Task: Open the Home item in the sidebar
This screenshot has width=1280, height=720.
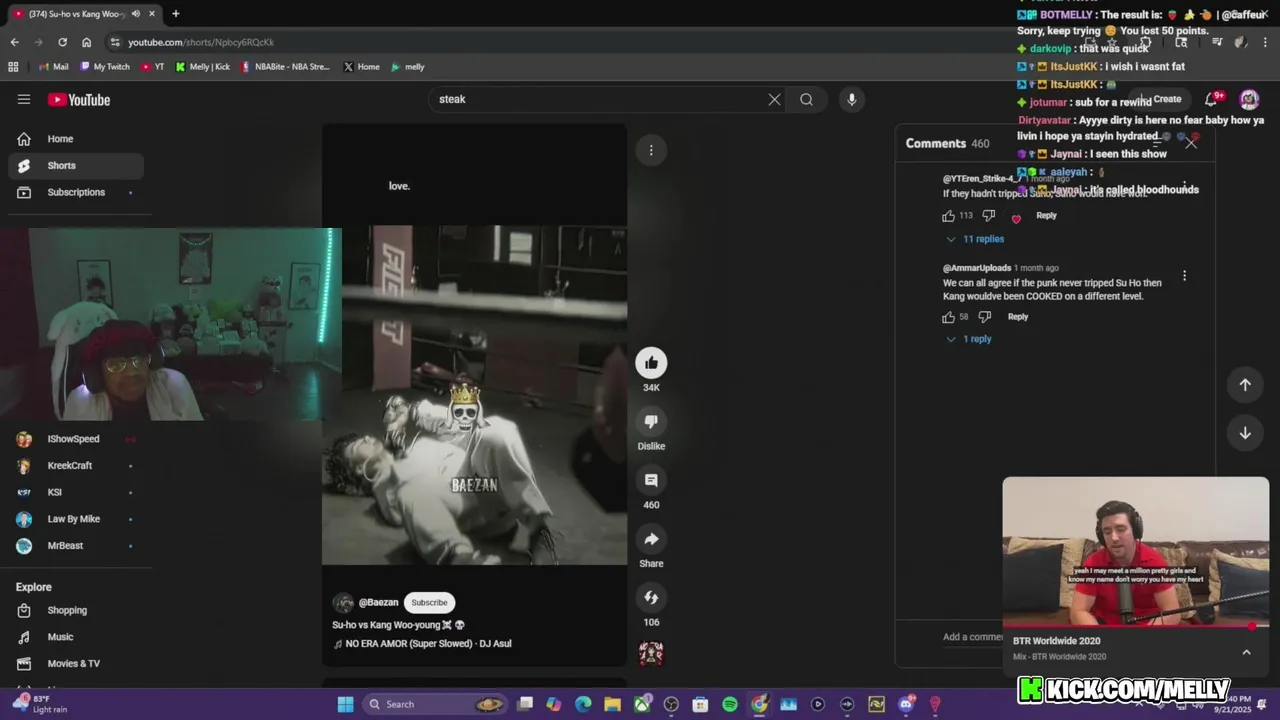Action: tap(76, 139)
